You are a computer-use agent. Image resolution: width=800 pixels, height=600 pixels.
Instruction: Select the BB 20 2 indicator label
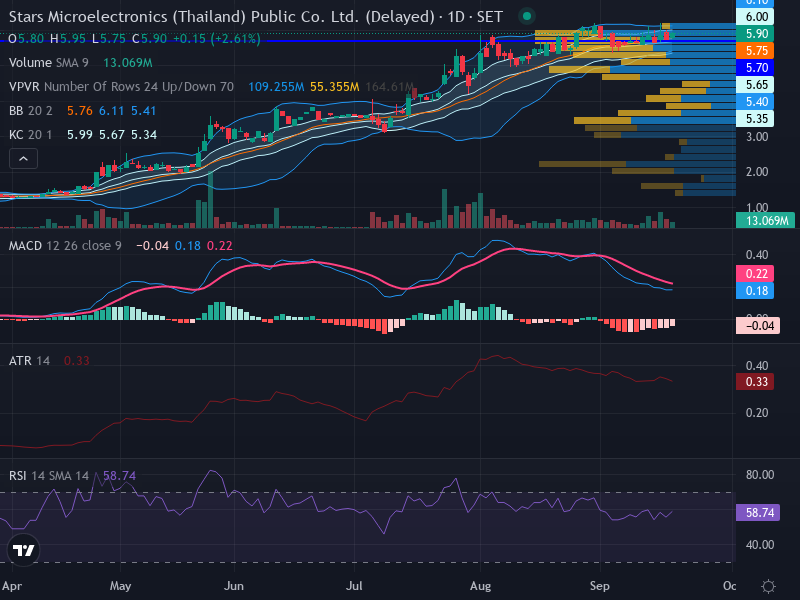(31, 111)
